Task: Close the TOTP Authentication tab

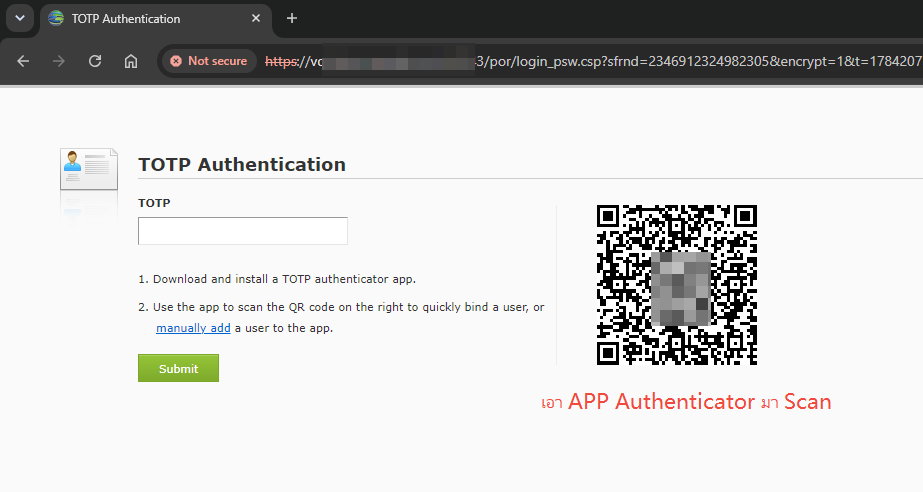Action: point(255,18)
